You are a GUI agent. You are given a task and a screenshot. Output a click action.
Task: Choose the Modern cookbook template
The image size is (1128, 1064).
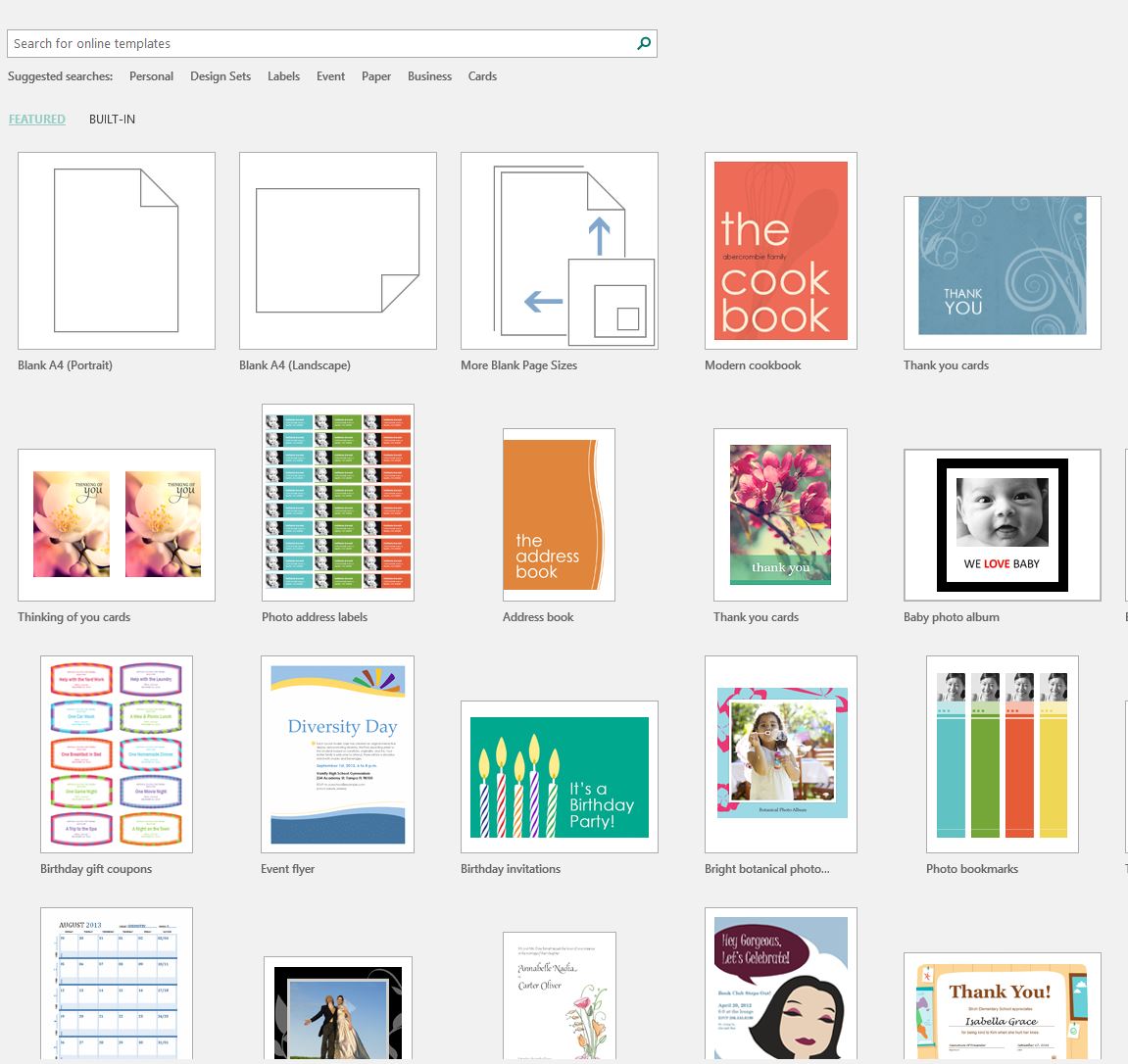click(780, 250)
